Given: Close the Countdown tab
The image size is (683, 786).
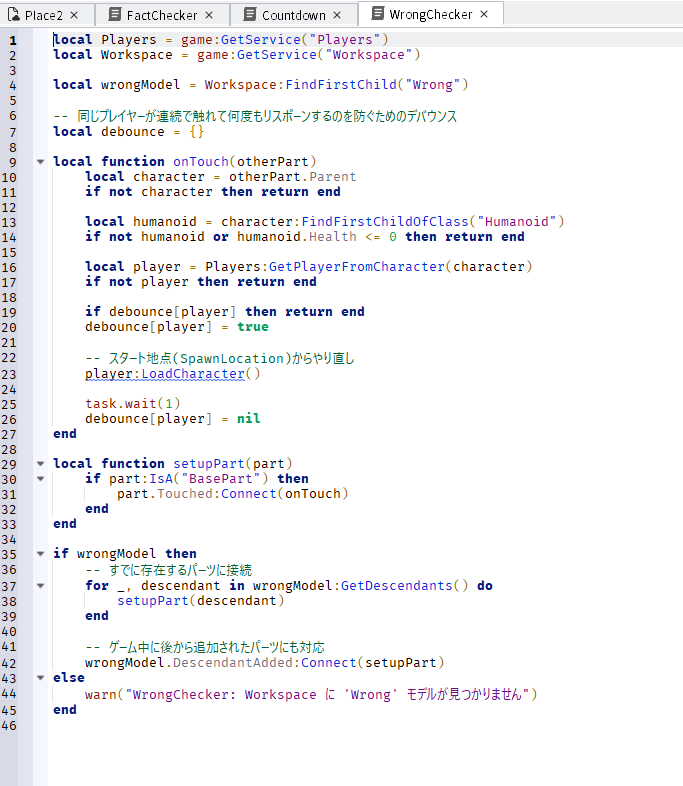Looking at the screenshot, I should point(337,15).
